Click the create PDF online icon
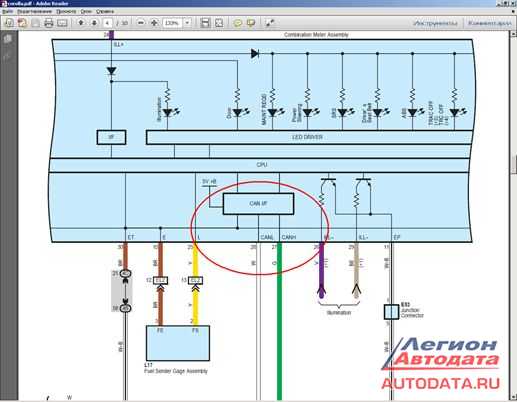The height and width of the screenshot is (402, 517). pos(9,23)
